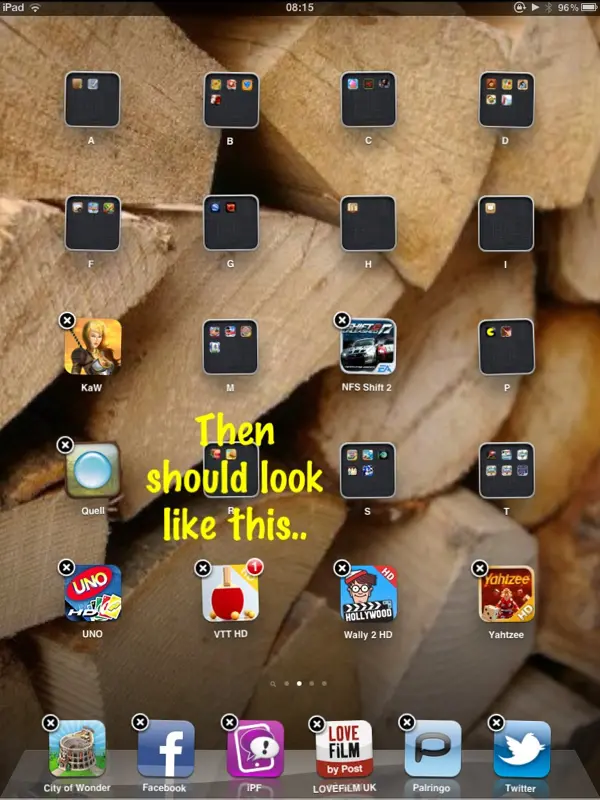Remove UNO via its delete badge

click(x=66, y=567)
